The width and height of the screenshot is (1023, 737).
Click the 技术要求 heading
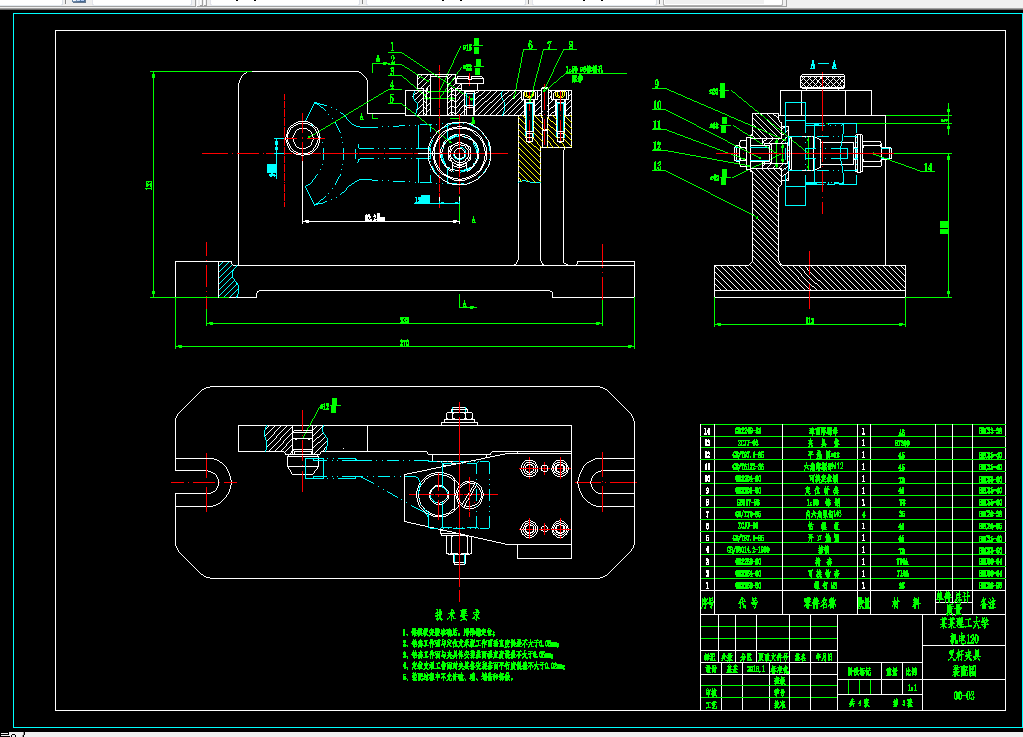pyautogui.click(x=458, y=615)
